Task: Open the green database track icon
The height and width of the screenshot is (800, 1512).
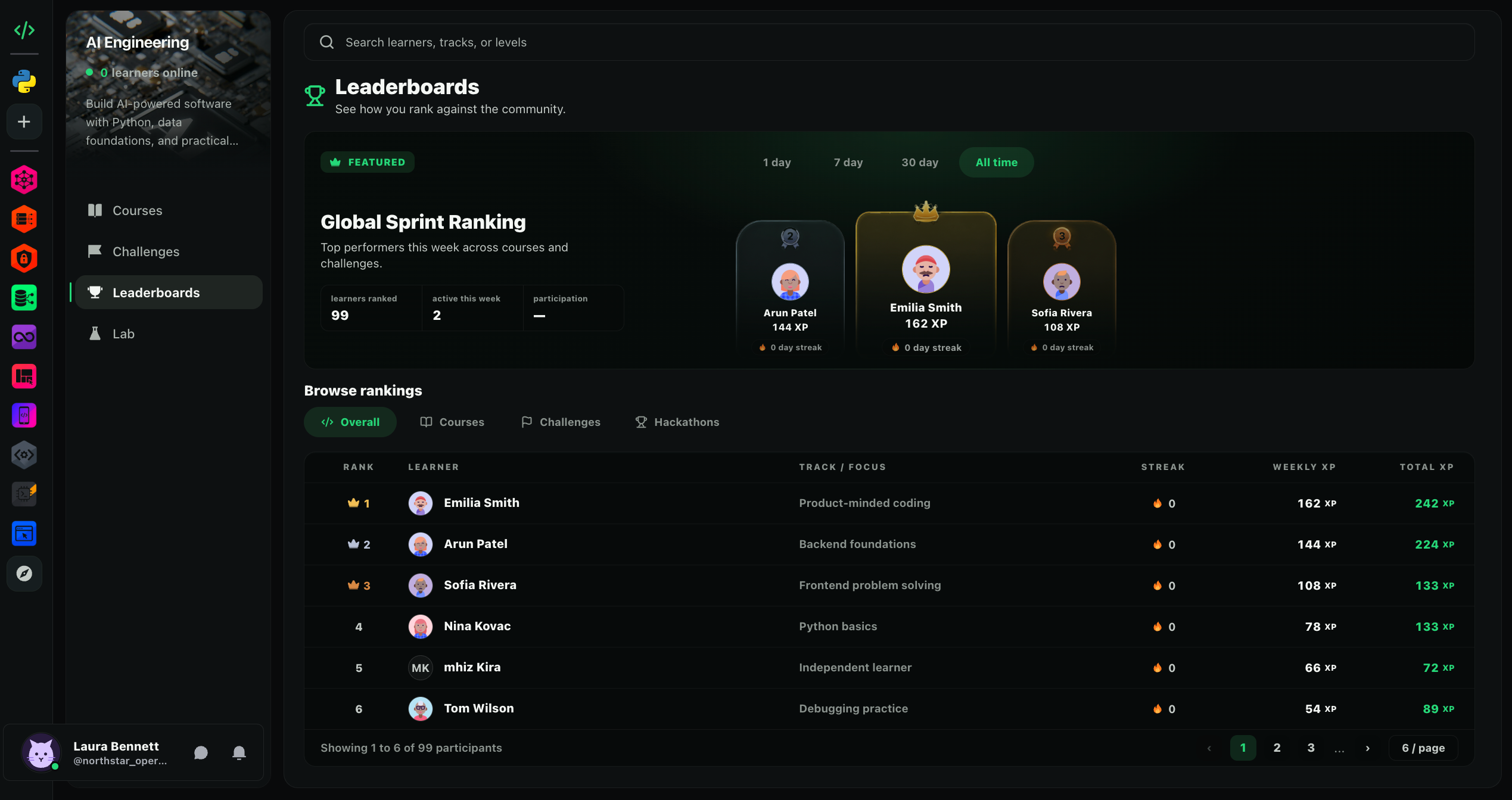Action: pyautogui.click(x=24, y=298)
